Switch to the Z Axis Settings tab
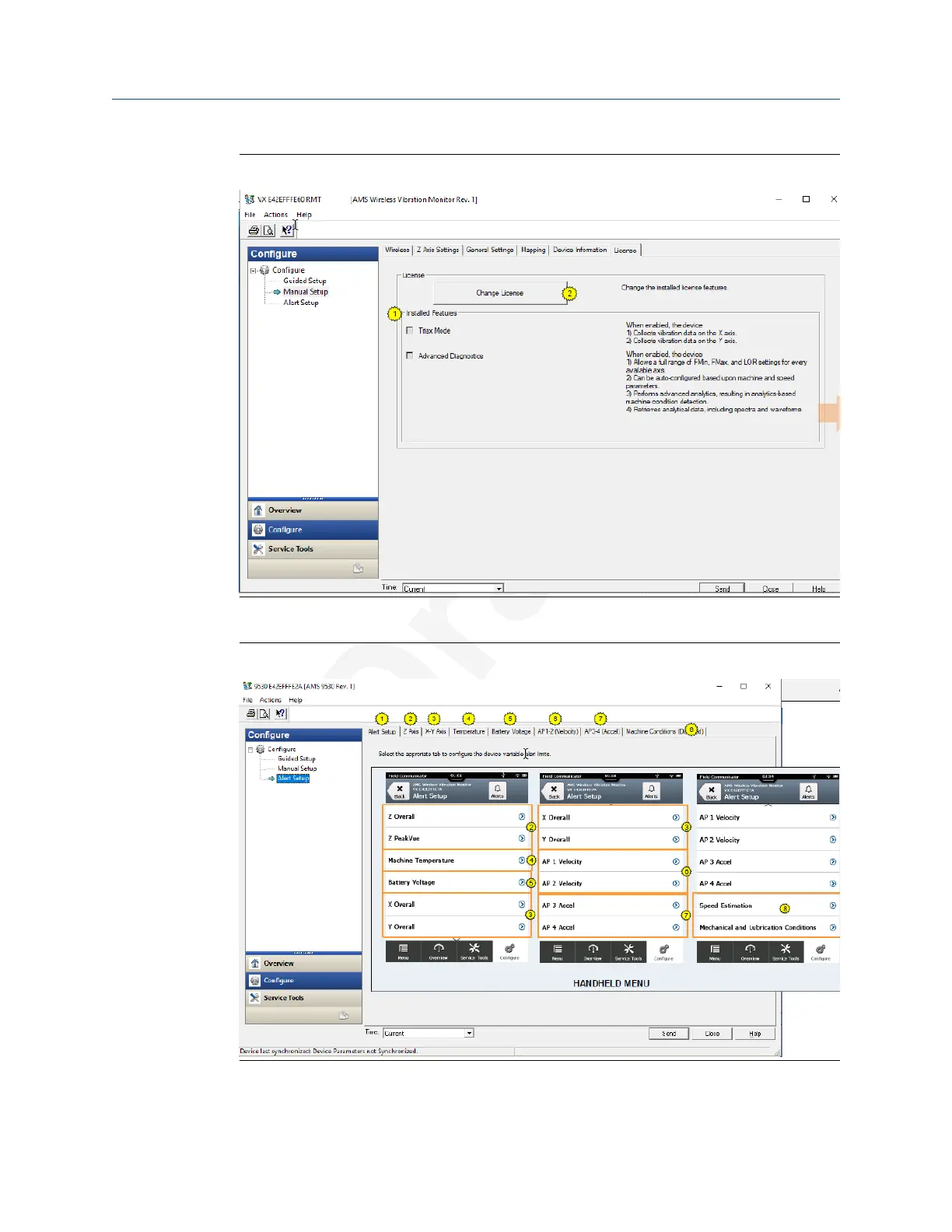Image resolution: width=952 pixels, height=1232 pixels. click(438, 250)
